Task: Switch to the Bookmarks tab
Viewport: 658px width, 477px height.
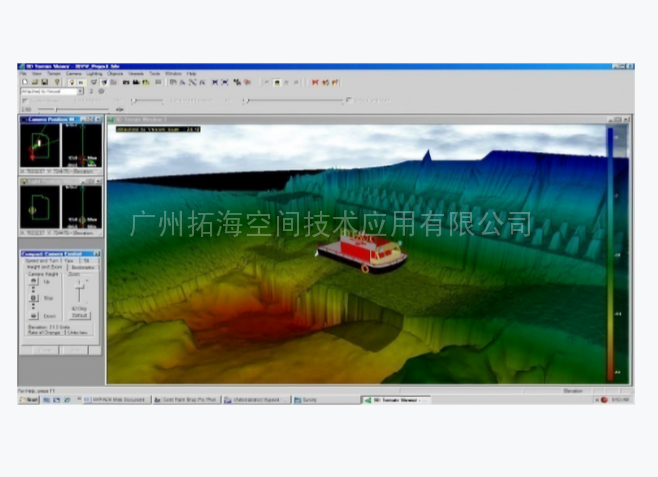Action: click(x=82, y=268)
